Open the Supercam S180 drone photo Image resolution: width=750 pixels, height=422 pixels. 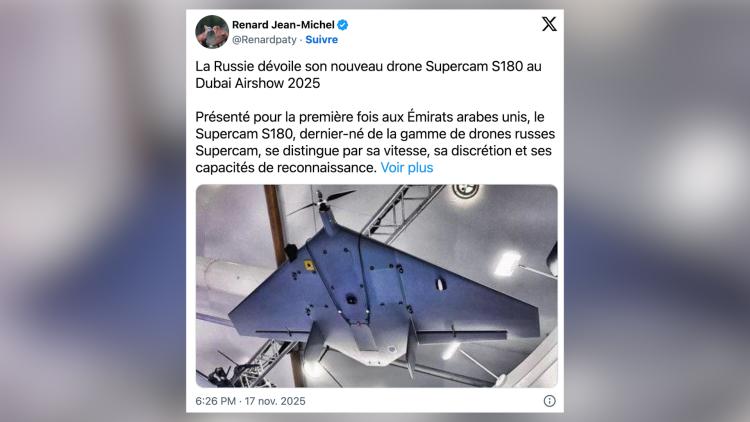point(376,286)
